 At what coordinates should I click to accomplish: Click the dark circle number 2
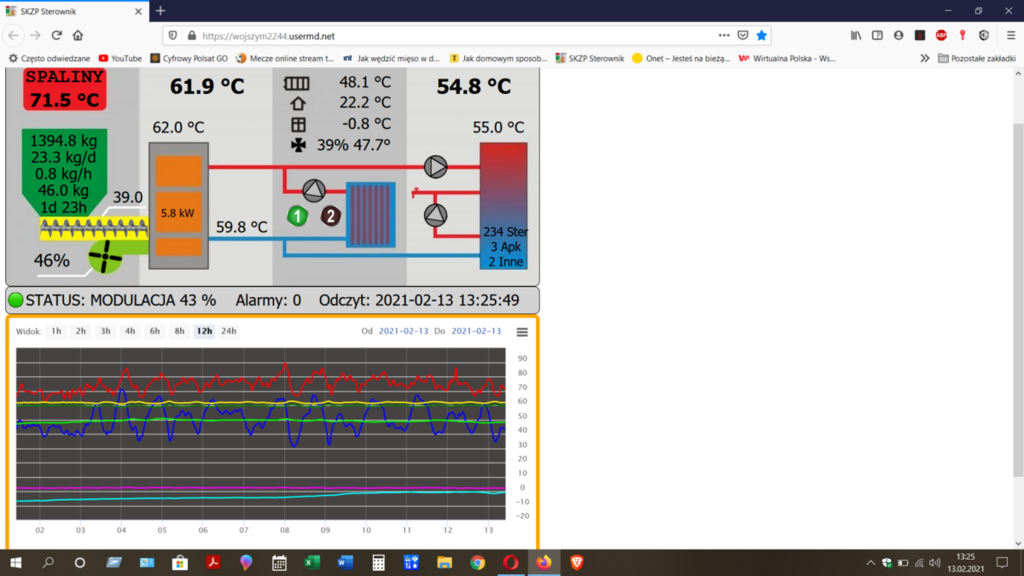tap(330, 215)
